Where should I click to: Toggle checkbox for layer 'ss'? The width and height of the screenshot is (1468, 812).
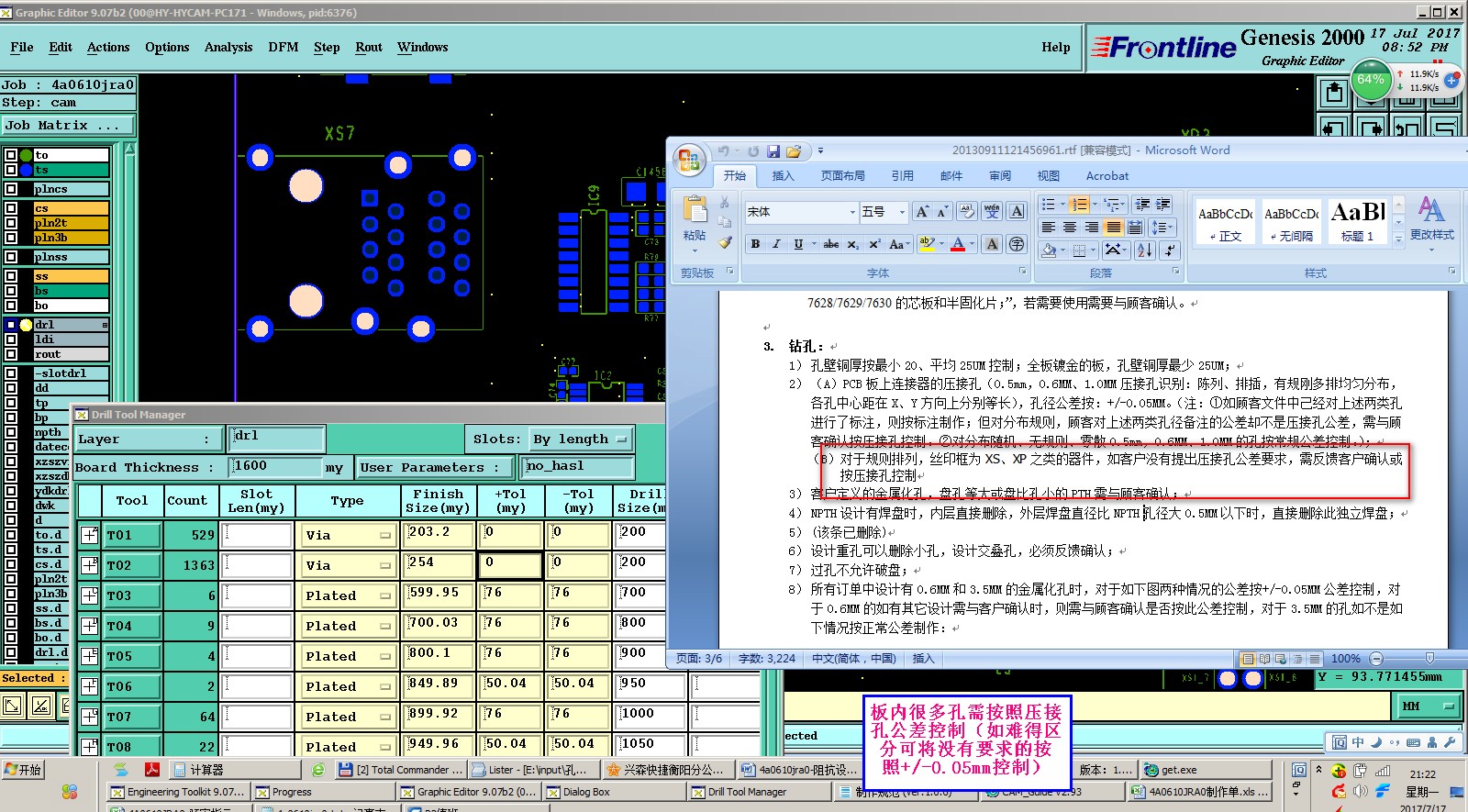click(x=11, y=276)
